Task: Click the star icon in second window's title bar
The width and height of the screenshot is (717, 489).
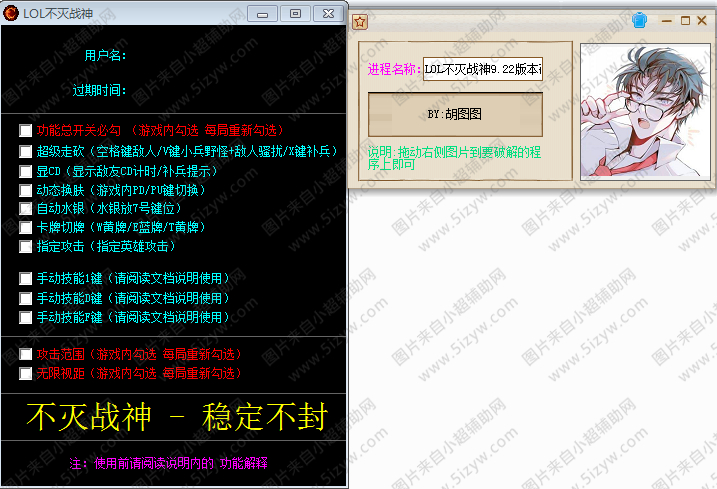Action: point(360,20)
